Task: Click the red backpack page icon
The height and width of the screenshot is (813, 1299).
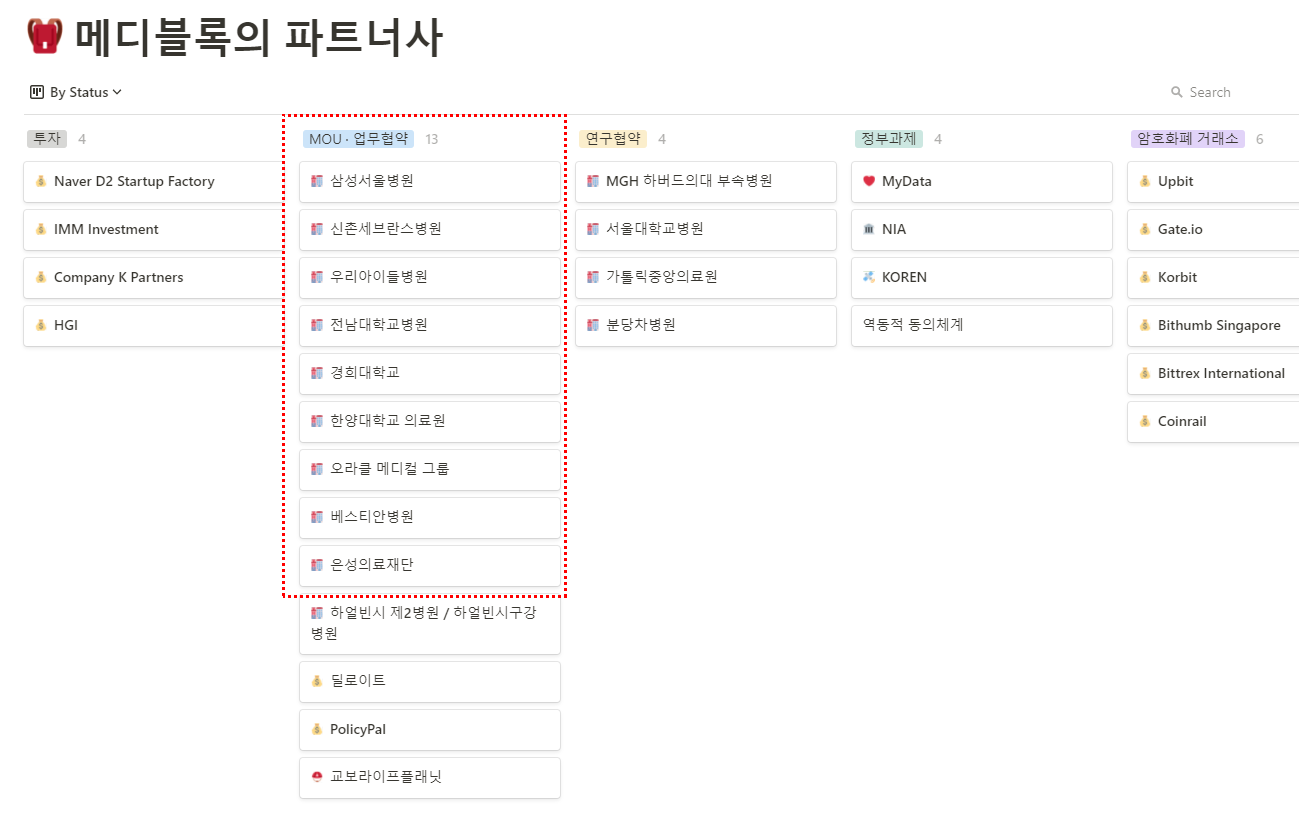Action: pyautogui.click(x=45, y=37)
